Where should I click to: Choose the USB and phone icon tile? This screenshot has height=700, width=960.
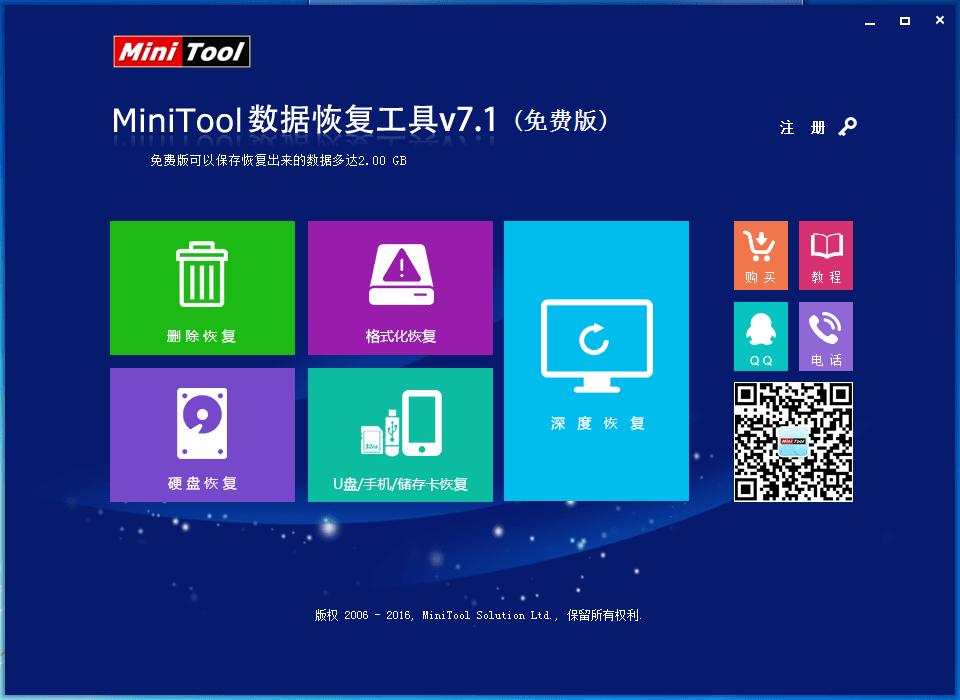[x=400, y=422]
